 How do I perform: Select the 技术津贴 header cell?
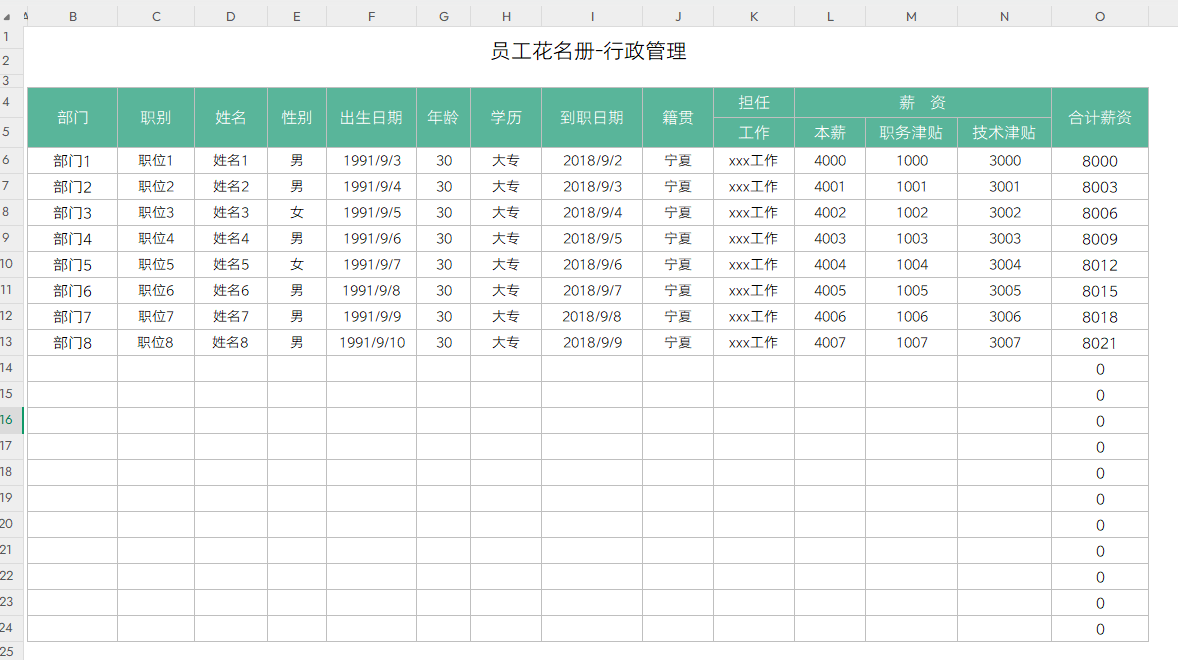point(1003,131)
